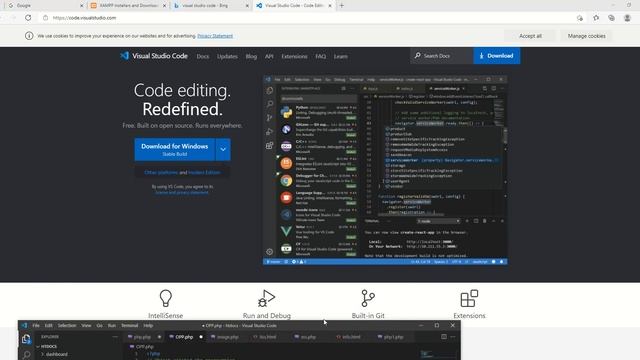The image size is (640, 360).
Task: Click the Search icon in the VS Code window activity bar
Action: (27, 355)
